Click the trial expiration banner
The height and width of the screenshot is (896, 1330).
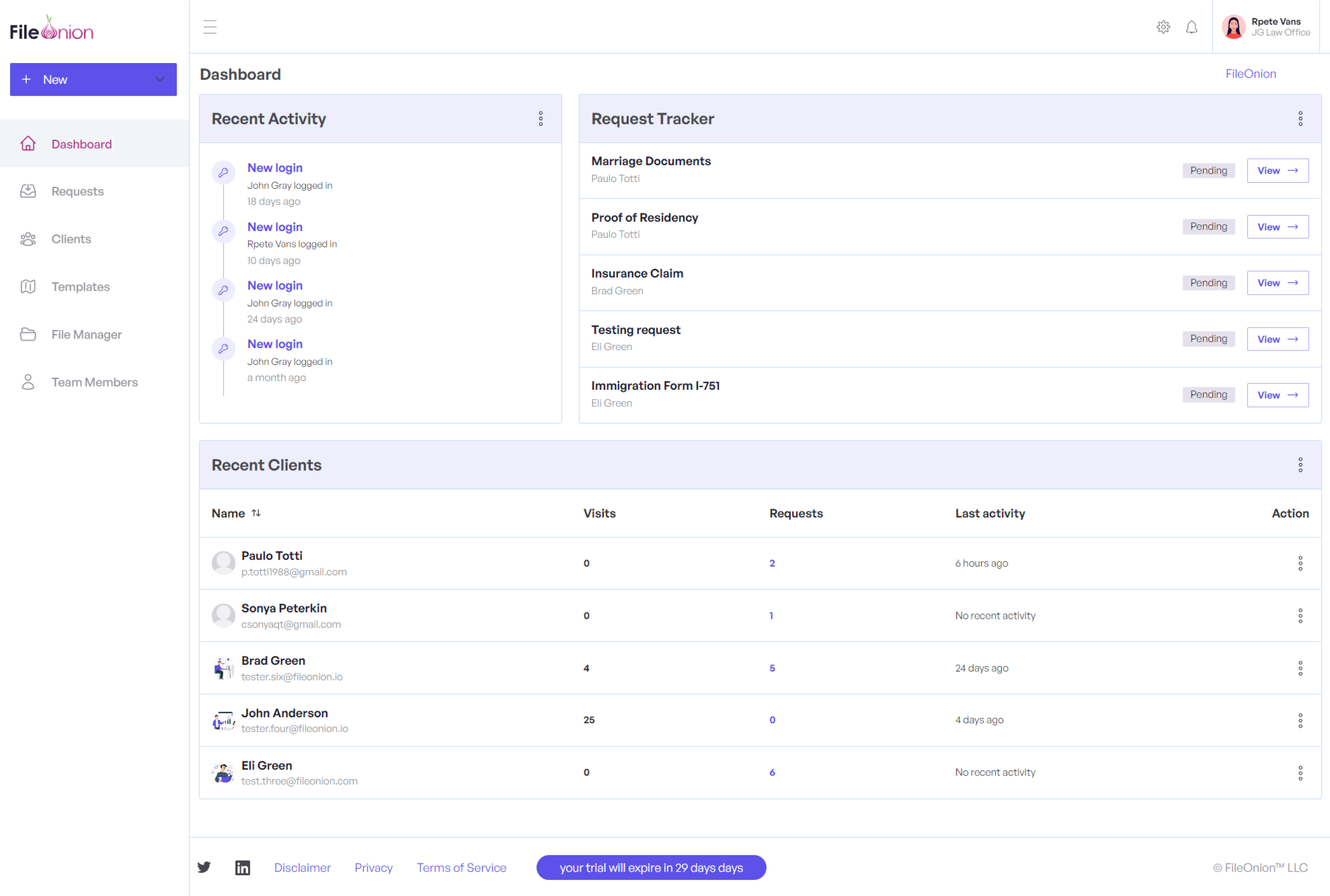651,867
